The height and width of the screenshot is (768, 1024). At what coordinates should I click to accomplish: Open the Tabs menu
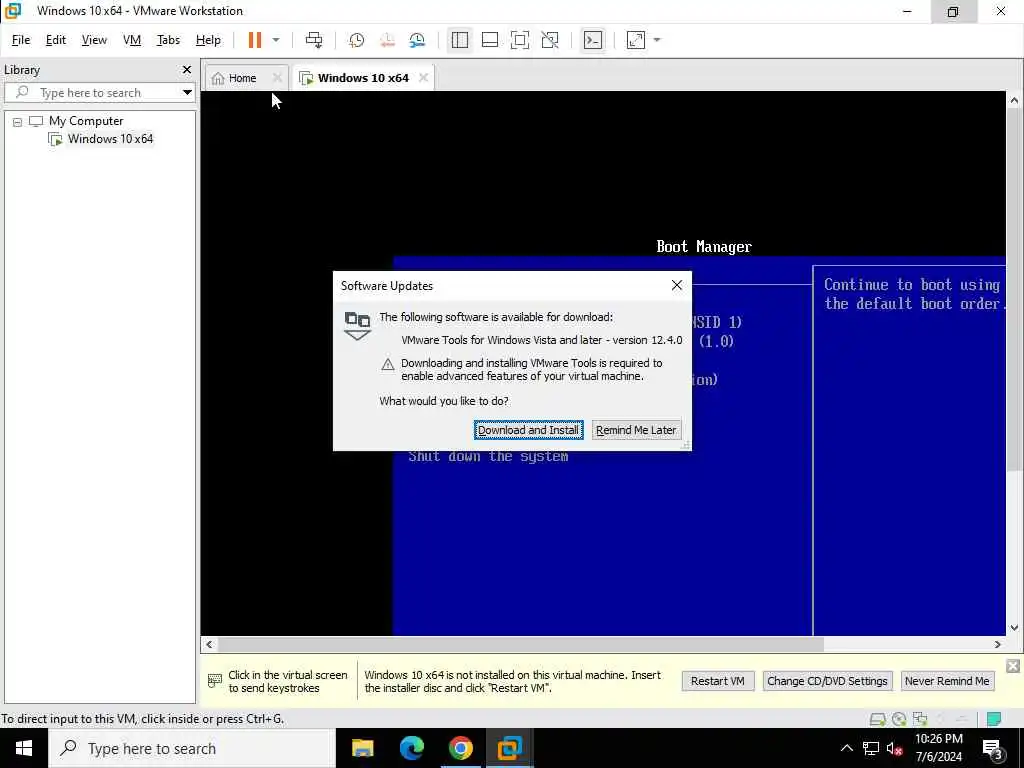coord(168,40)
